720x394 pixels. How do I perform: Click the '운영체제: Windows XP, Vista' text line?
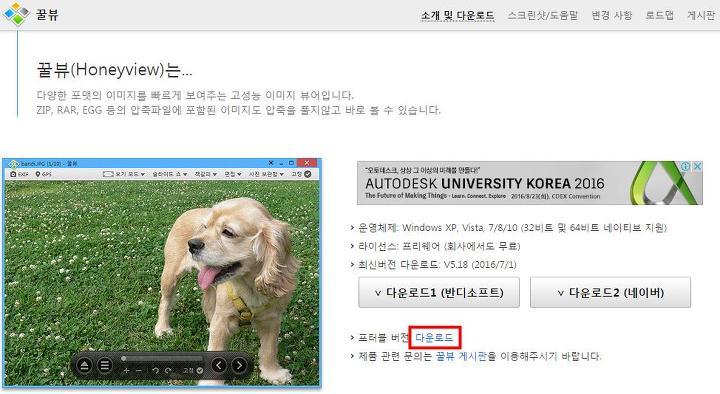click(512, 228)
